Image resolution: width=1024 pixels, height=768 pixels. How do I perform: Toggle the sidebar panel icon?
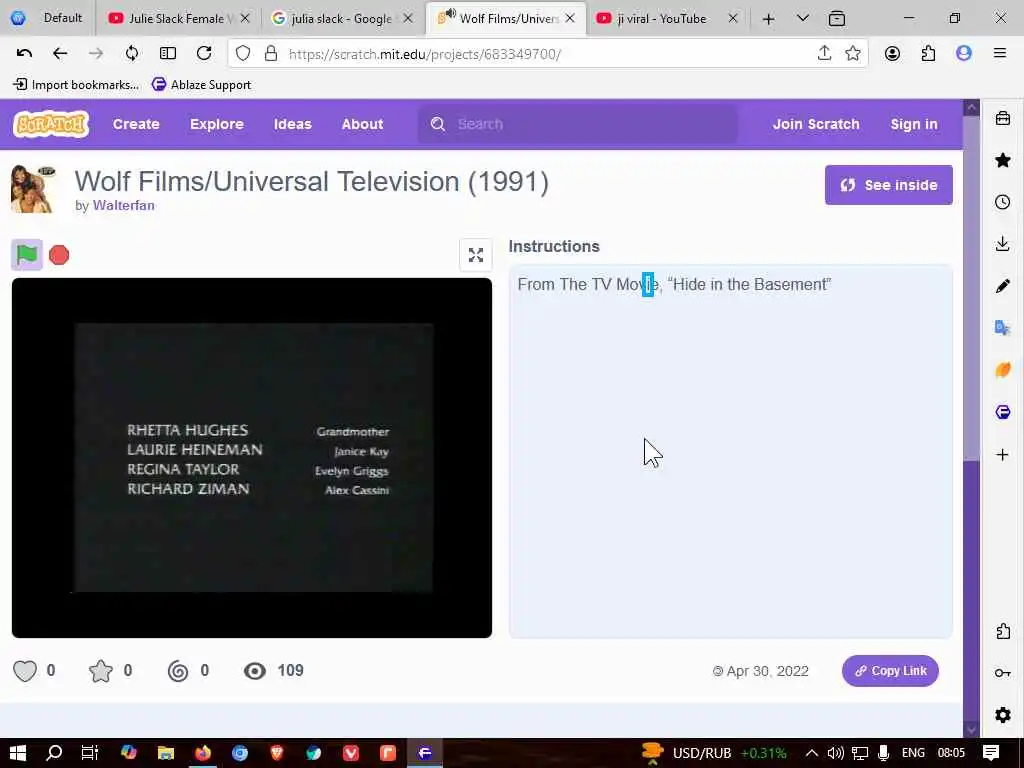coord(168,54)
